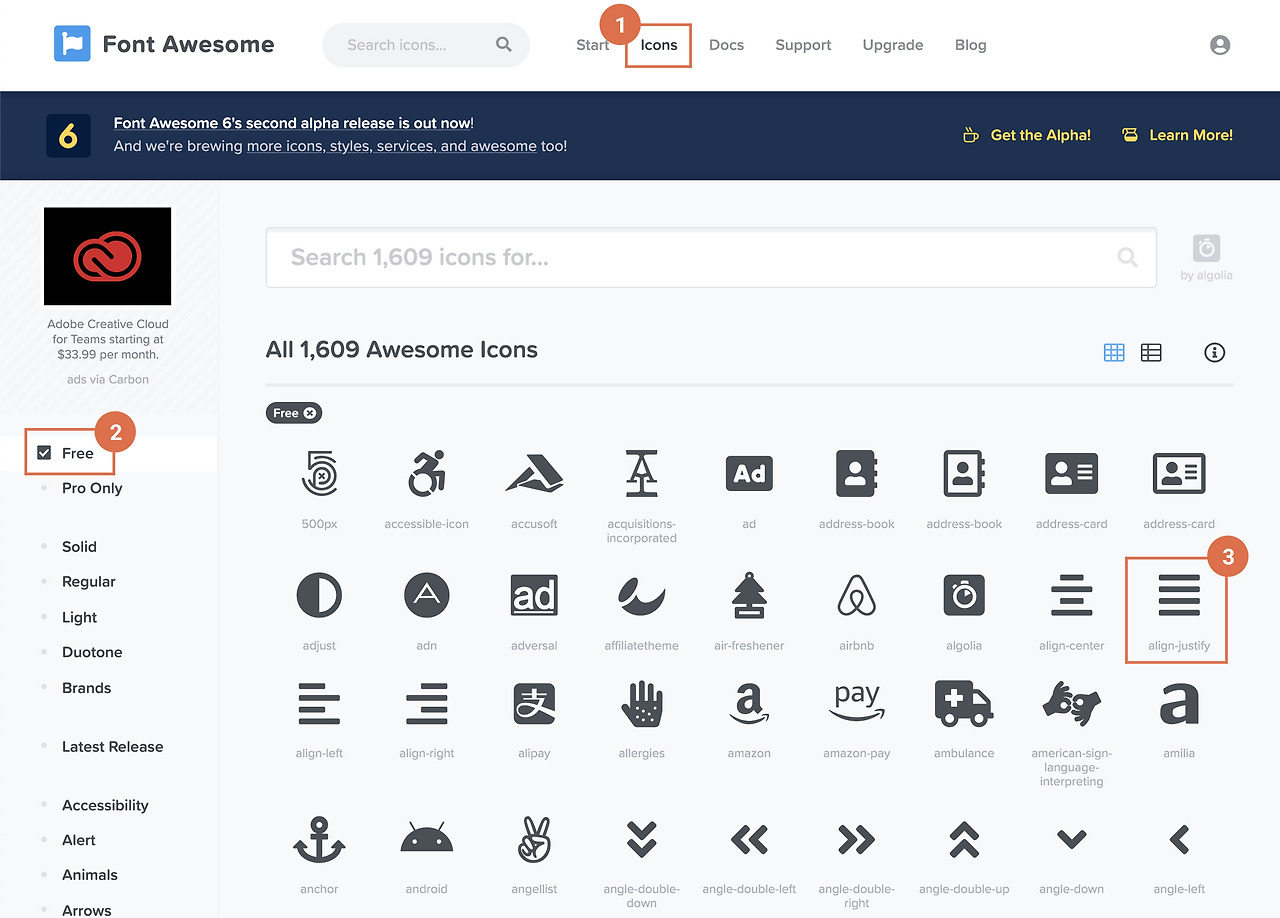Select the allergies icon

[x=641, y=703]
